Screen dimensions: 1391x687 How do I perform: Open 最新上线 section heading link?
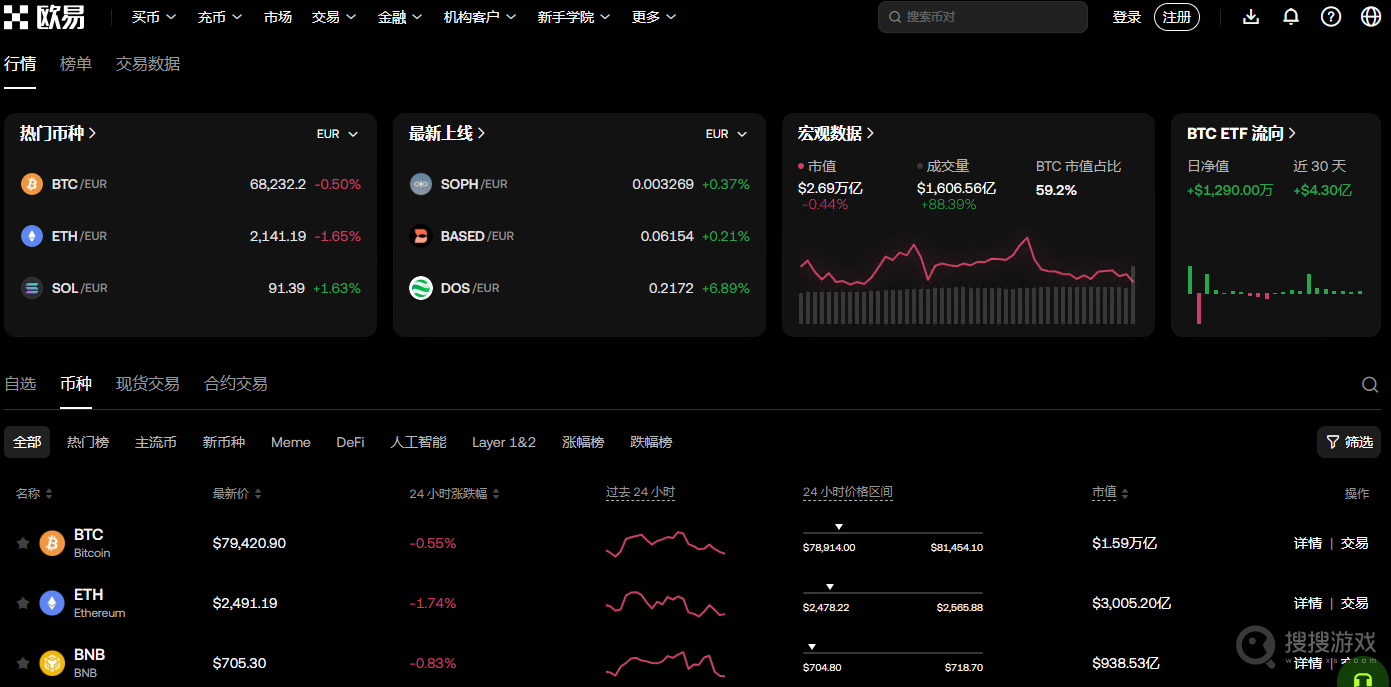(447, 133)
